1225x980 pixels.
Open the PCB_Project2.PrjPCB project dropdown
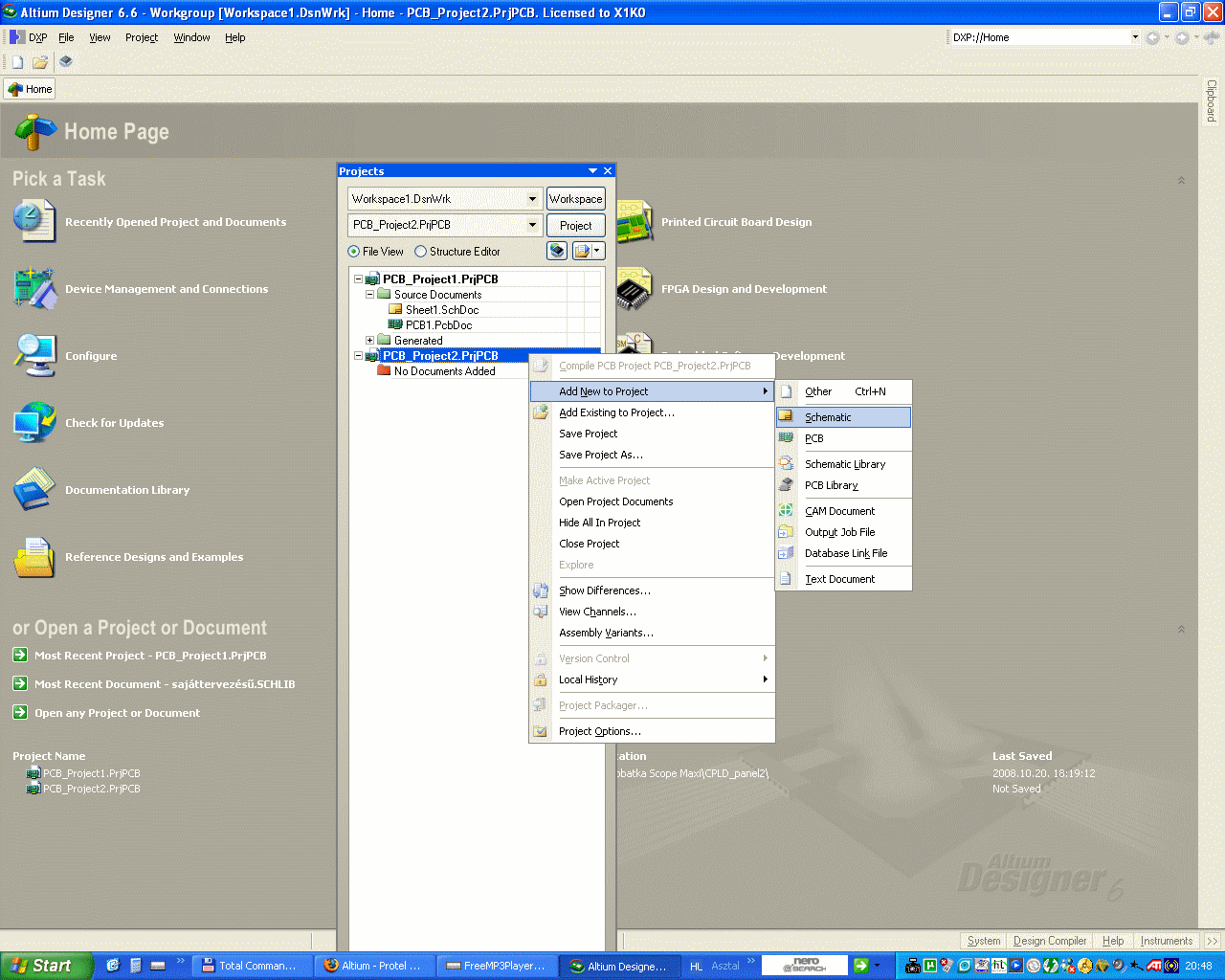pos(533,225)
